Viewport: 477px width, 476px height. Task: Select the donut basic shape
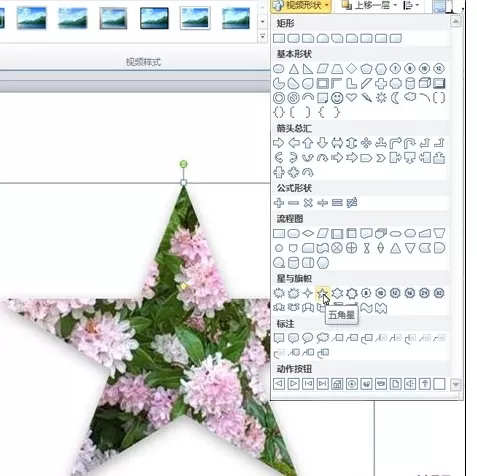[x=279, y=98]
